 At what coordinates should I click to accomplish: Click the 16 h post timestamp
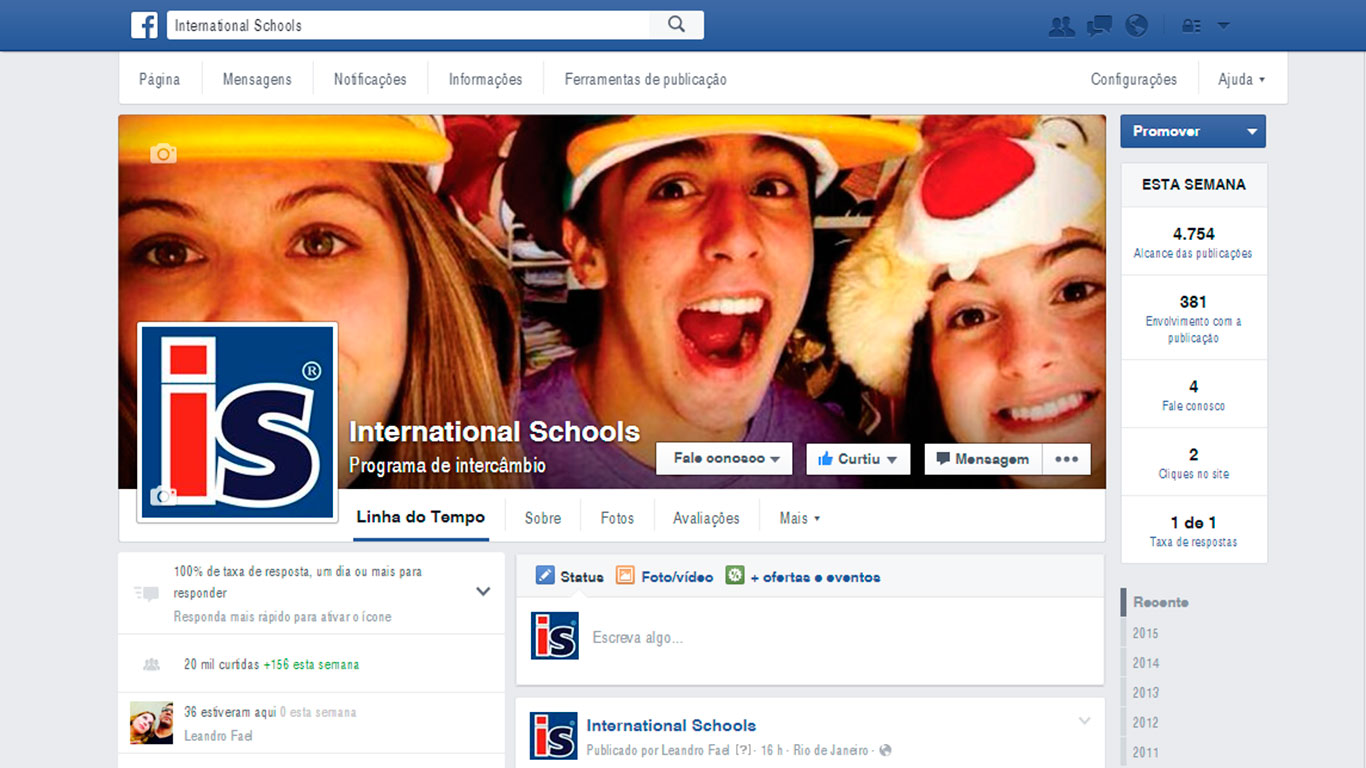(772, 750)
